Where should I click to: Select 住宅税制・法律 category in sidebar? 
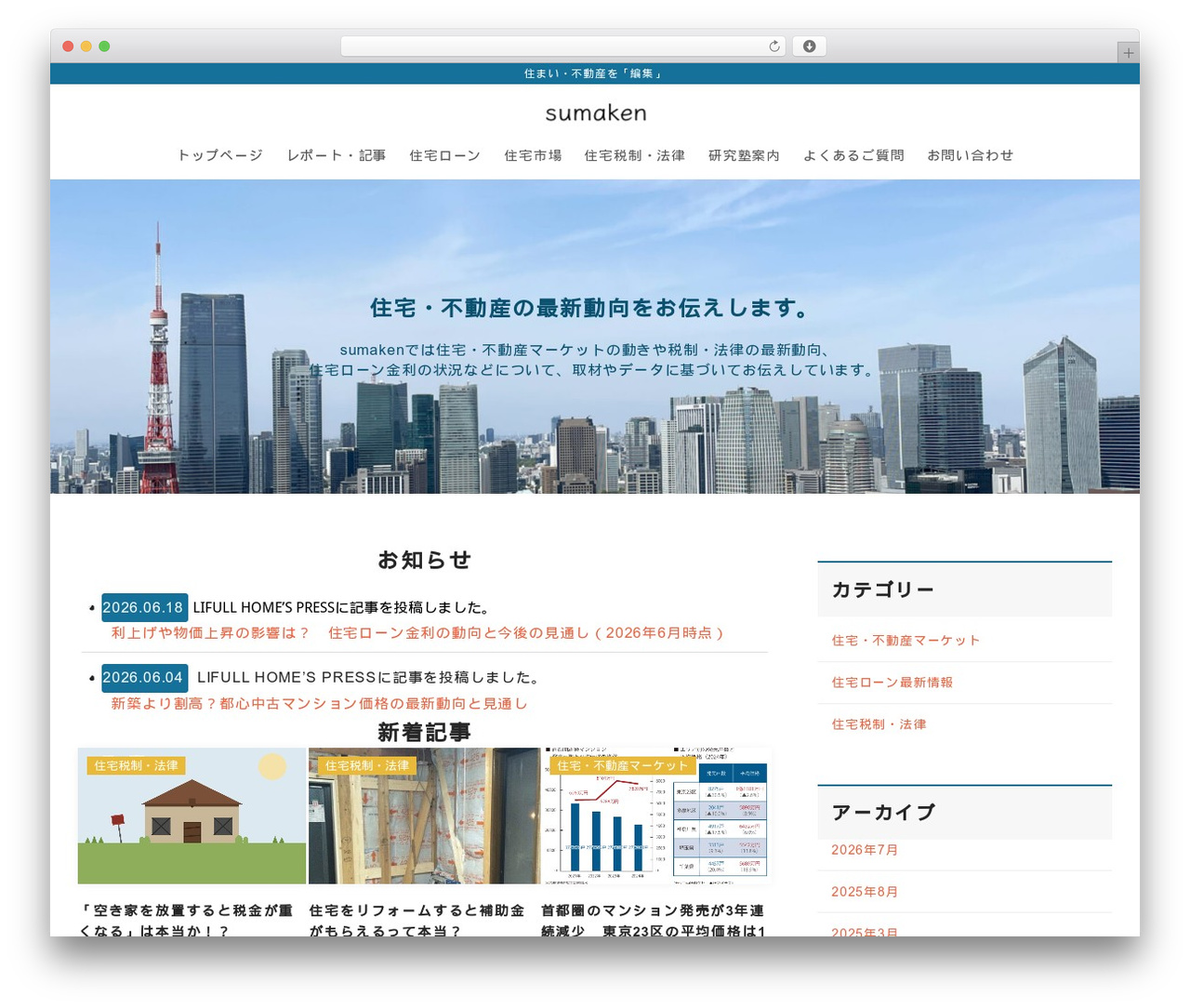(x=879, y=724)
